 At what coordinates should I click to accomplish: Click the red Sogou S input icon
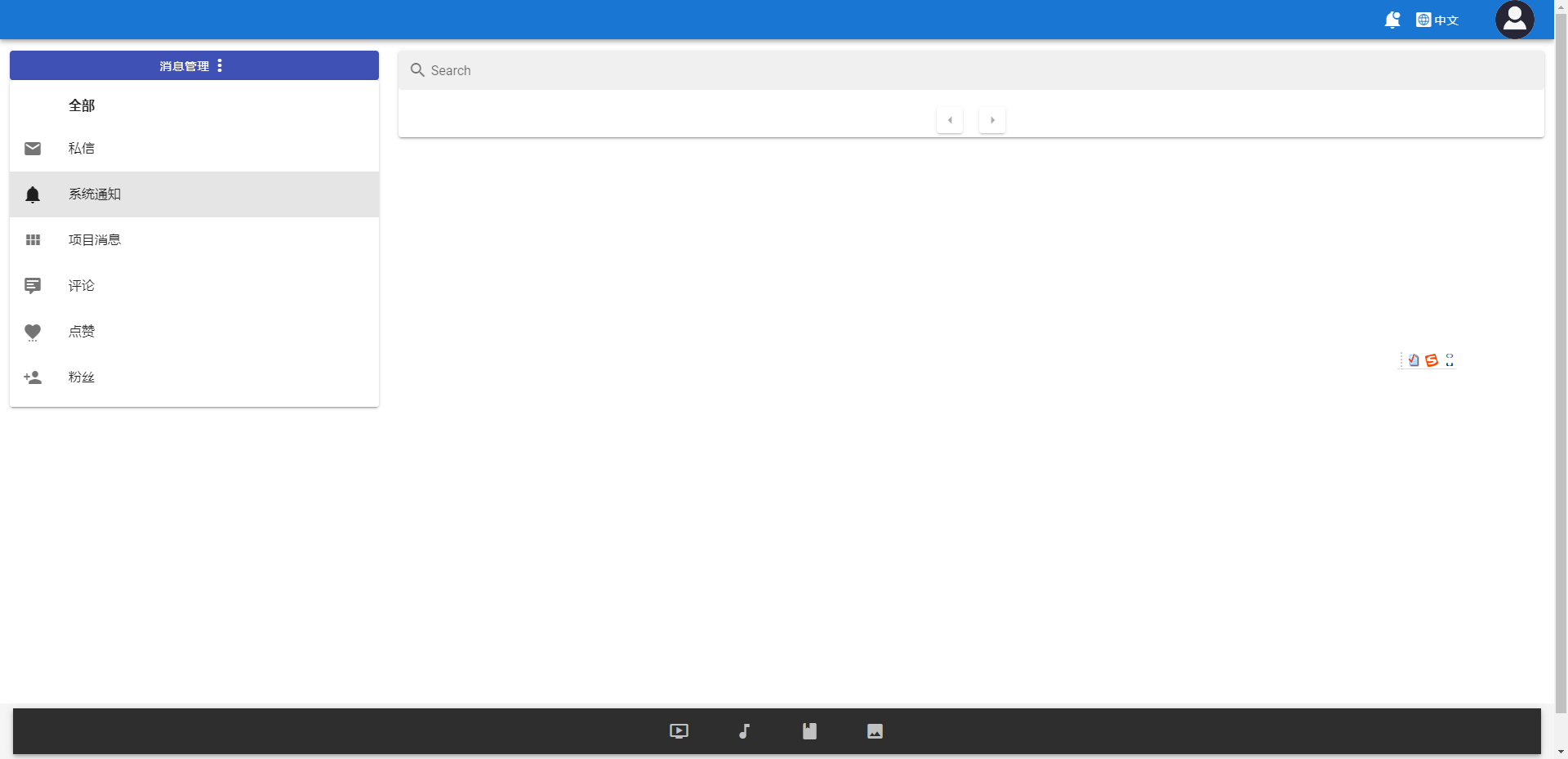tap(1432, 360)
